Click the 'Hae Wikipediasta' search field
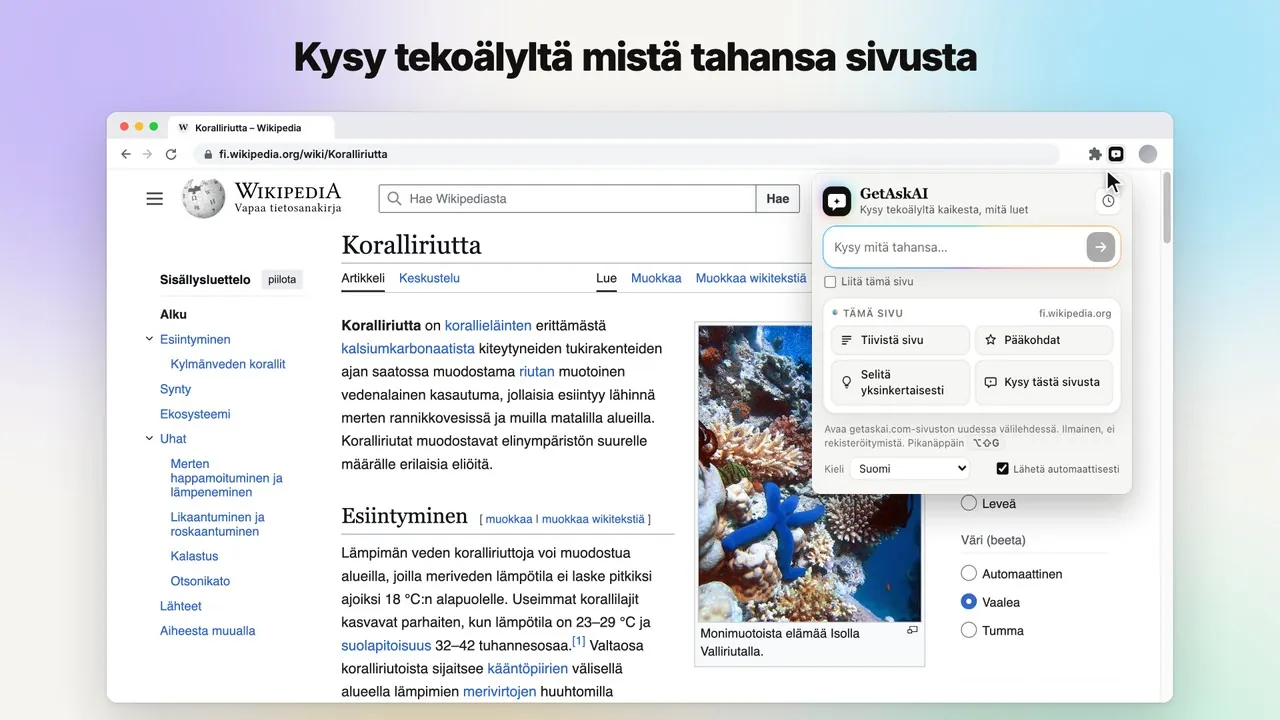This screenshot has height=720, width=1280. pyautogui.click(x=567, y=199)
